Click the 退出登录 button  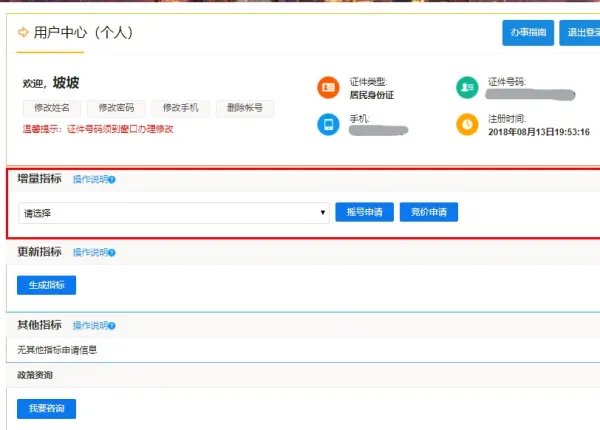click(580, 33)
